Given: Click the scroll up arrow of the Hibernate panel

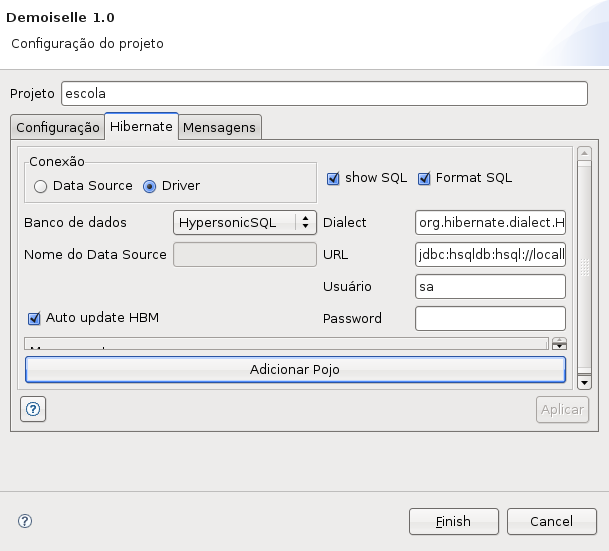Looking at the screenshot, I should [x=584, y=153].
